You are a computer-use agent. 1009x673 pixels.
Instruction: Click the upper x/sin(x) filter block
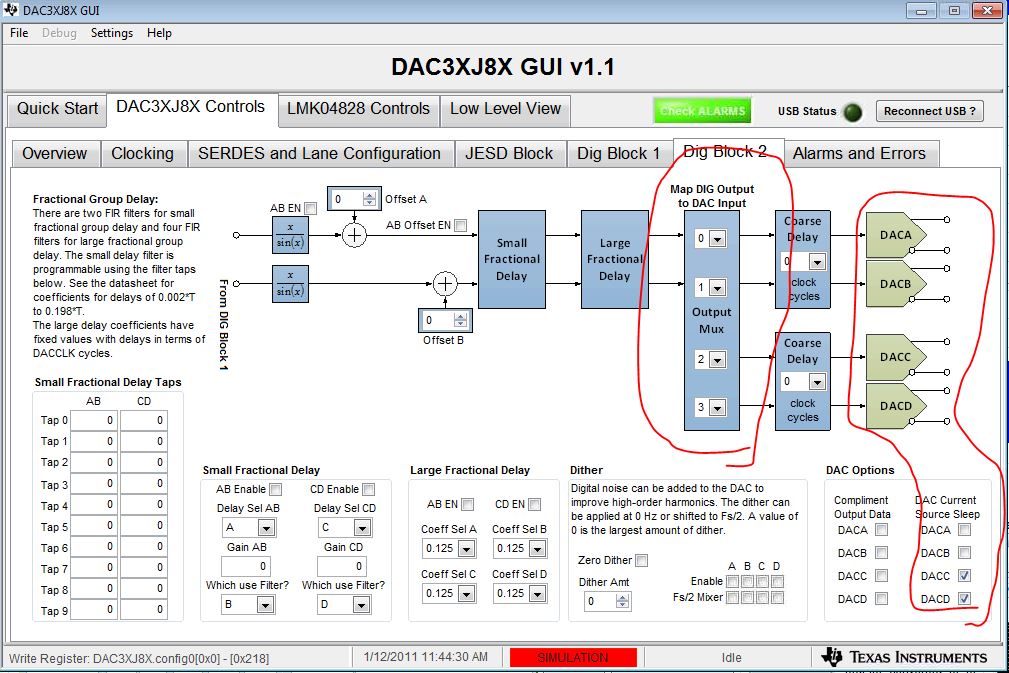click(x=290, y=235)
